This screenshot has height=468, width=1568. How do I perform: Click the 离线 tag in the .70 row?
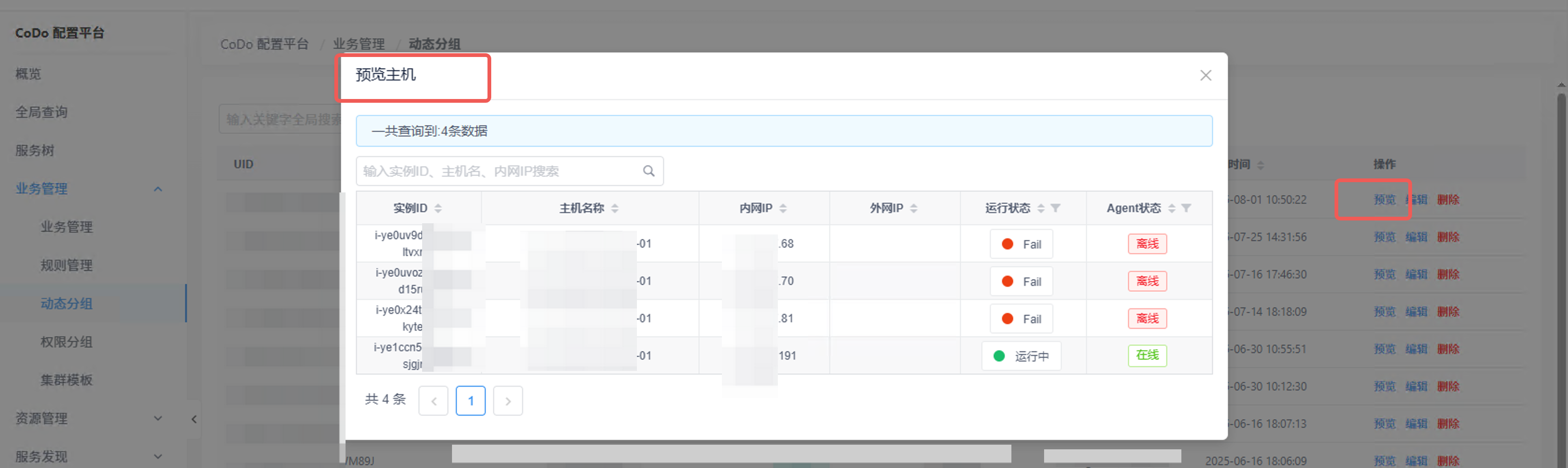1147,281
